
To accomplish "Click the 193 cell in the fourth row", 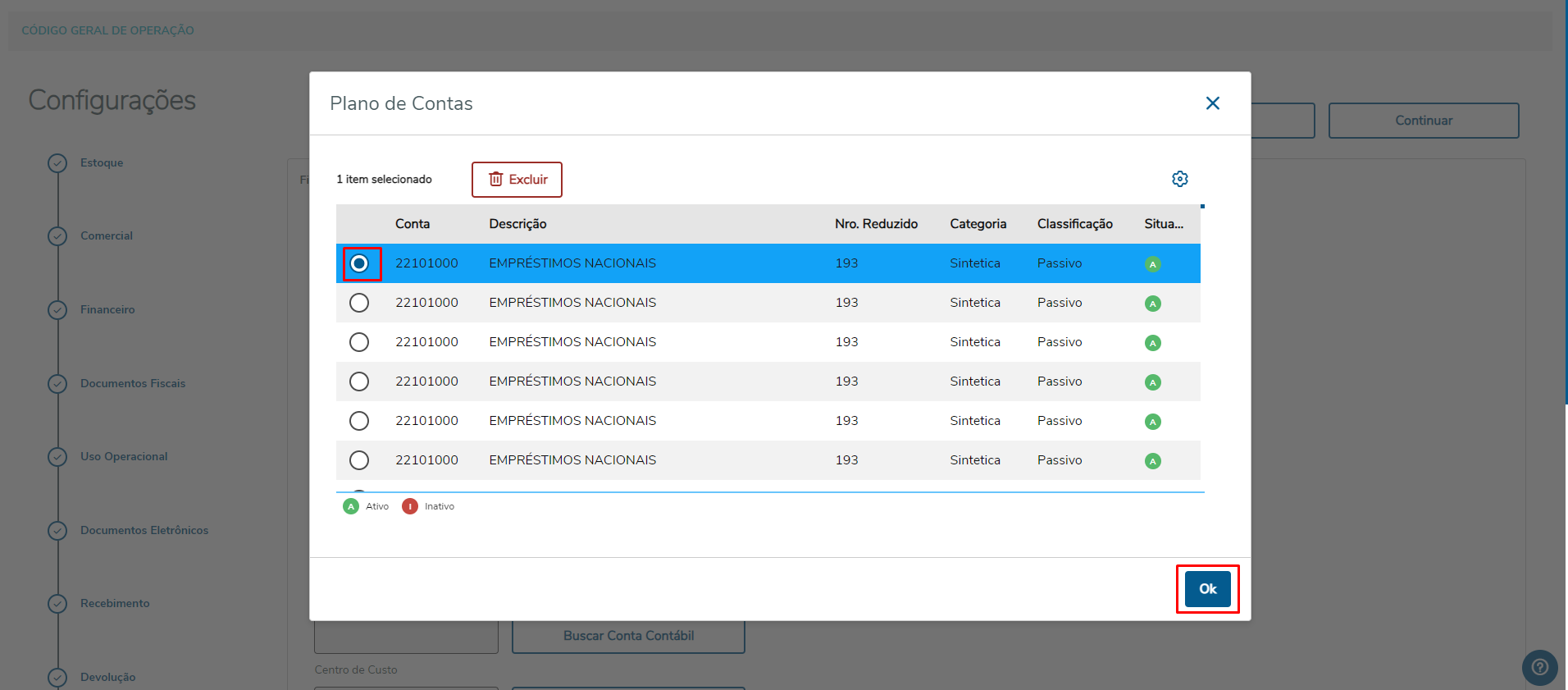I will pyautogui.click(x=846, y=382).
